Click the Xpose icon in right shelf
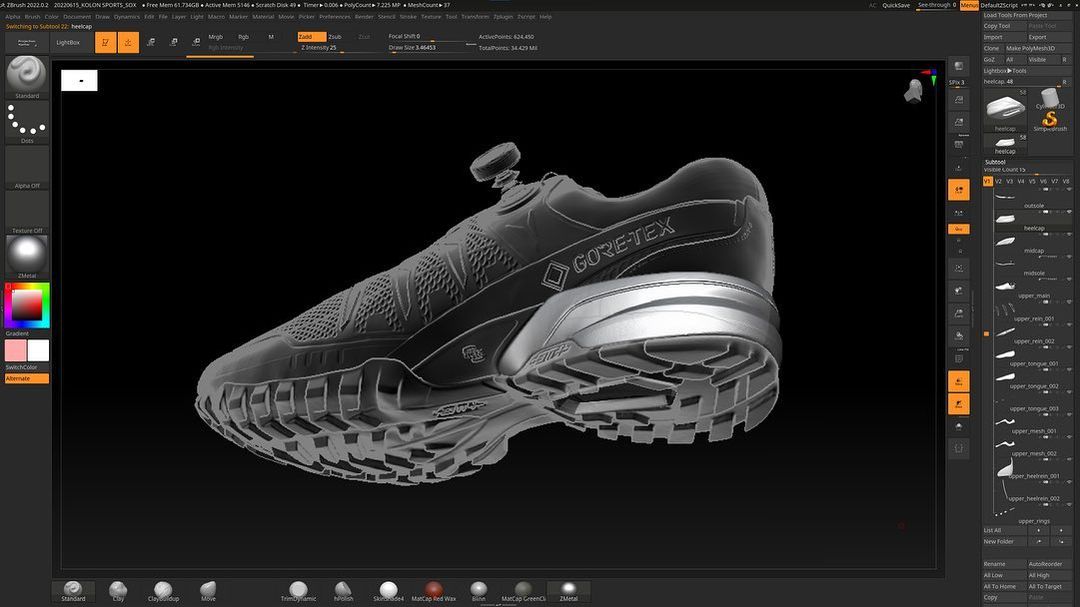Screen dimensions: 1080x607 click(959, 449)
